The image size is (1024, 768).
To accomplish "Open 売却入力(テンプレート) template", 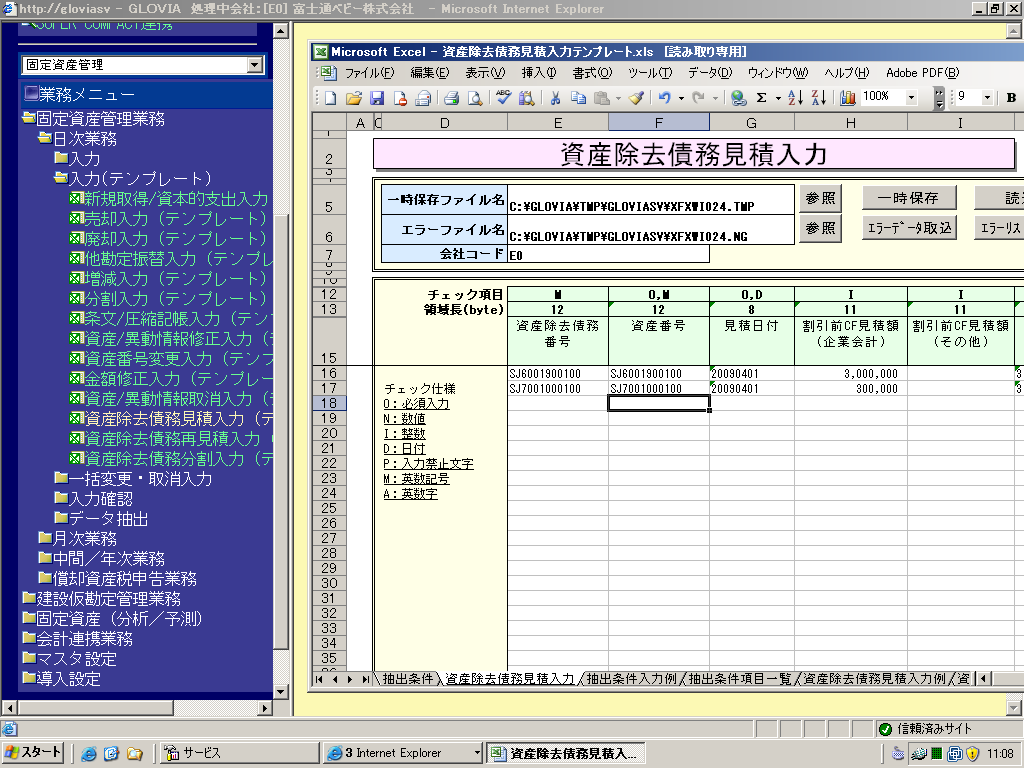I will (168, 219).
